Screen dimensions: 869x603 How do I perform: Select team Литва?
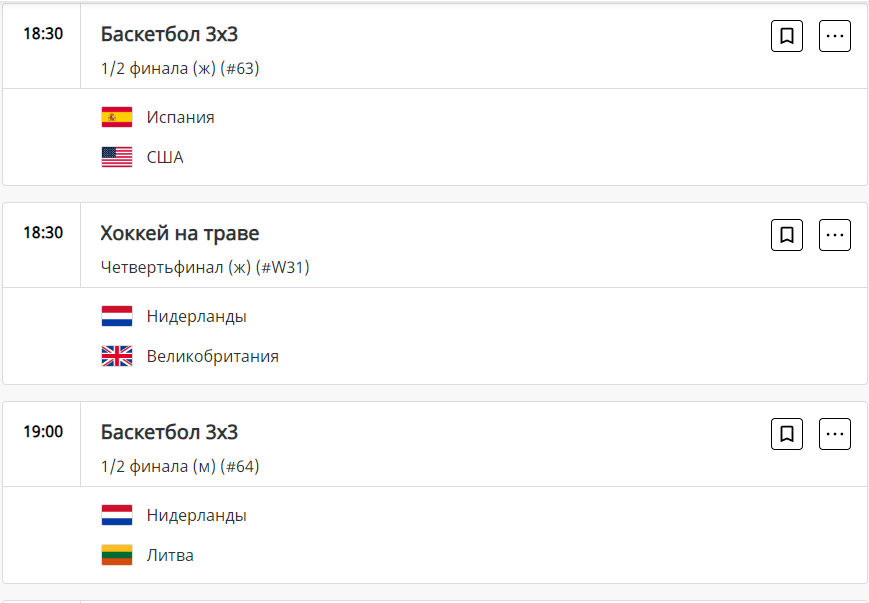(x=170, y=555)
